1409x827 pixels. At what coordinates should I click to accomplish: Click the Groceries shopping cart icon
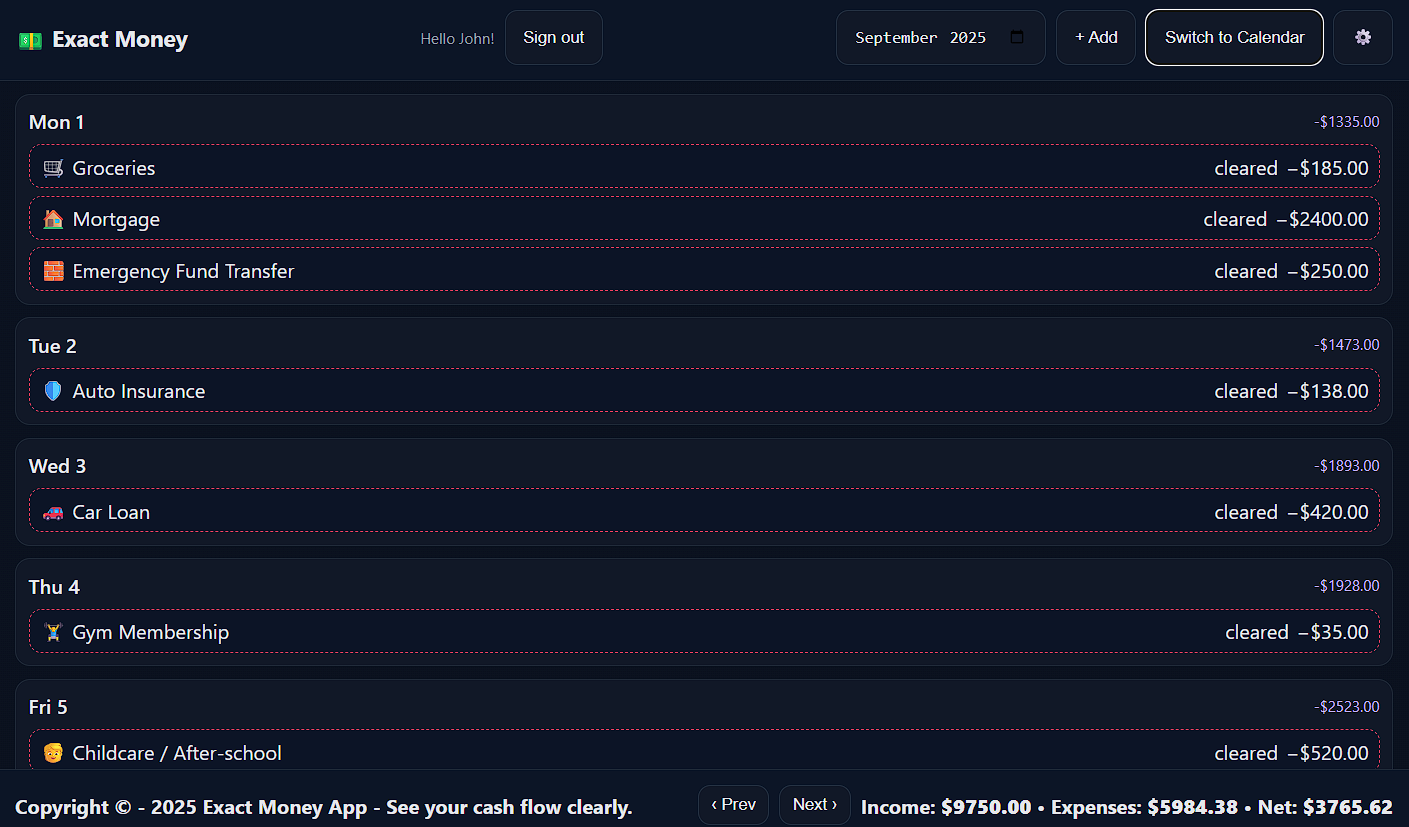tap(53, 168)
